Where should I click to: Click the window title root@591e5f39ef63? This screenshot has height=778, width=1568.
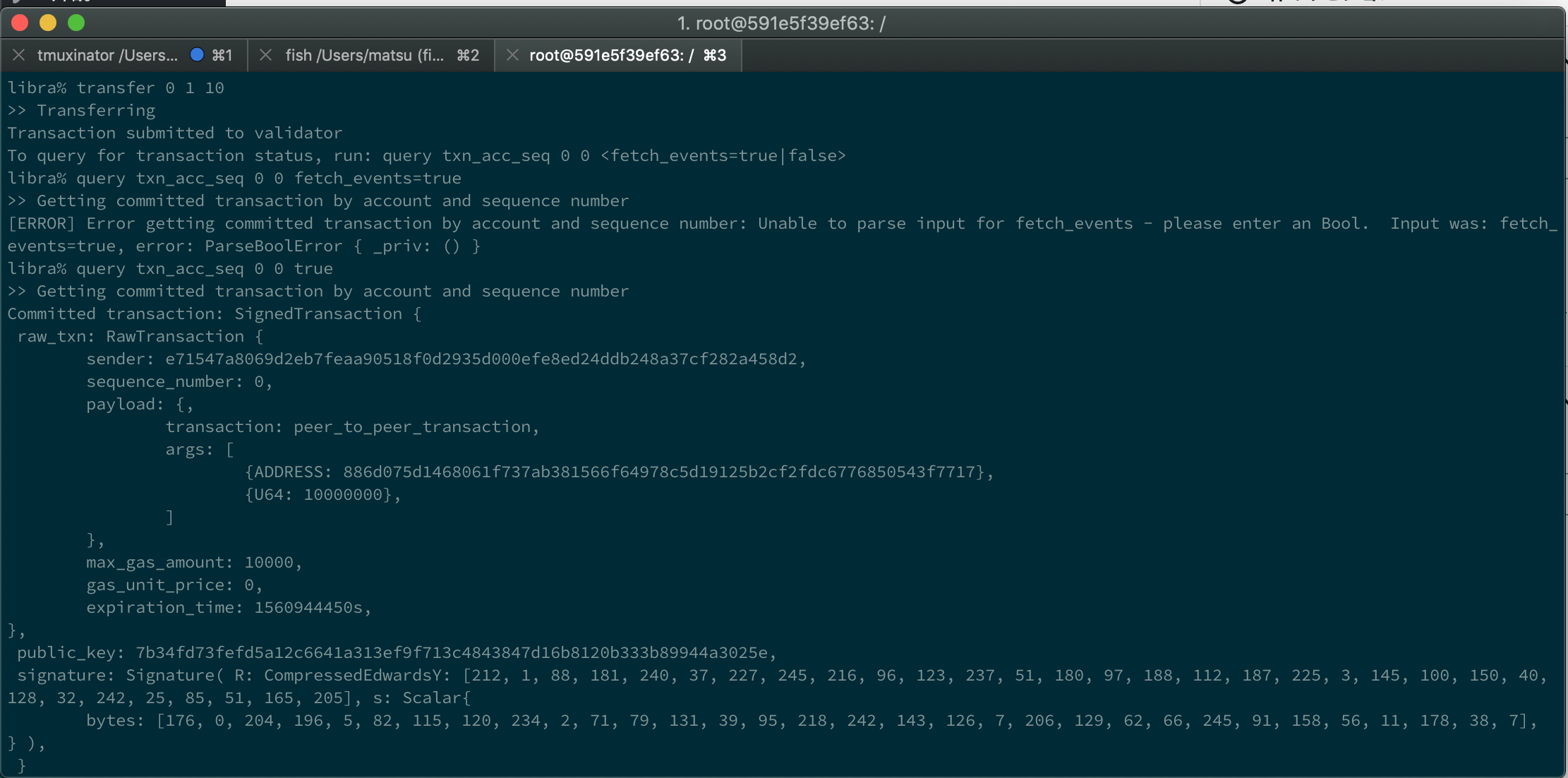pos(781,23)
